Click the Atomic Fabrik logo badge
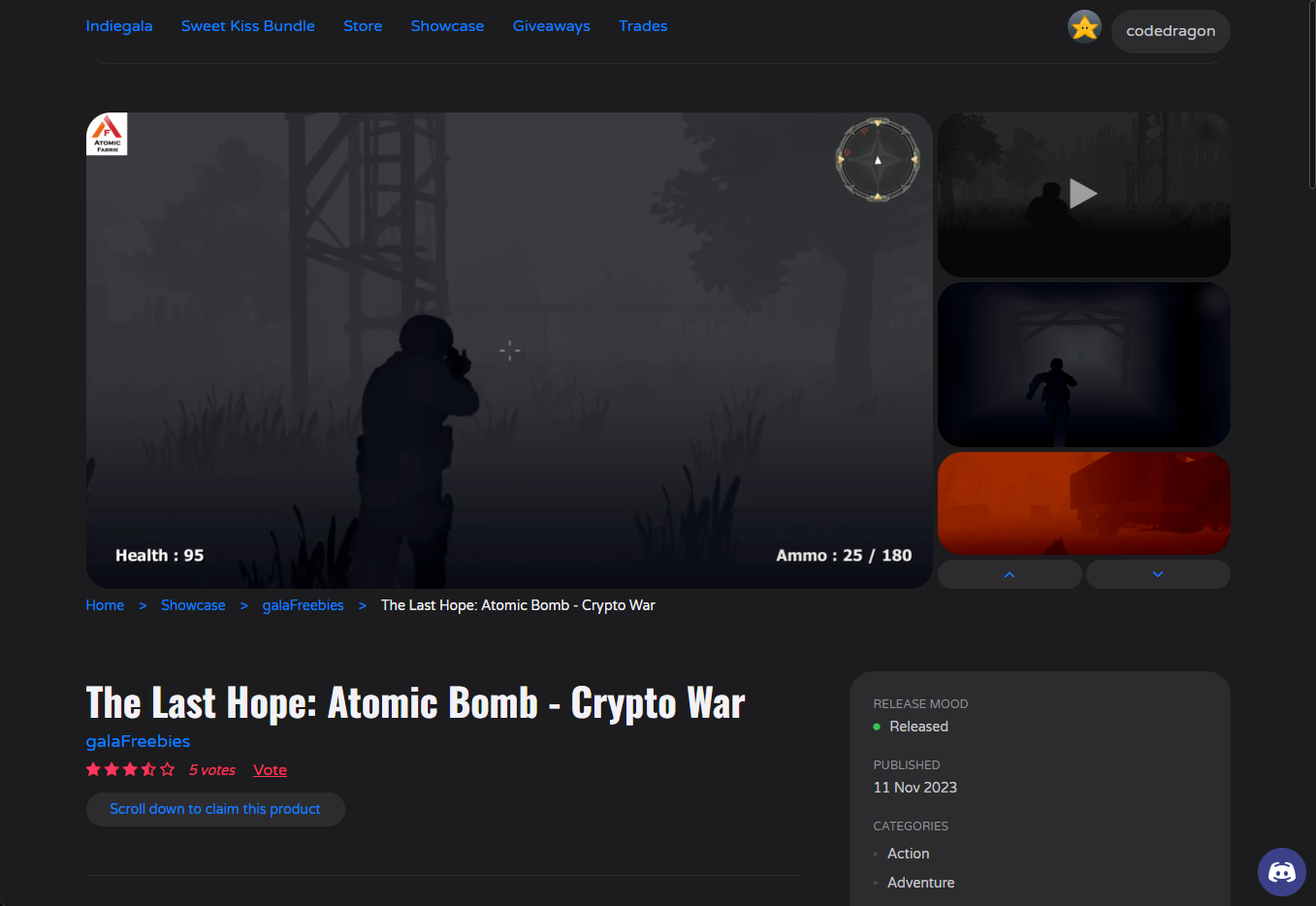 tap(107, 134)
